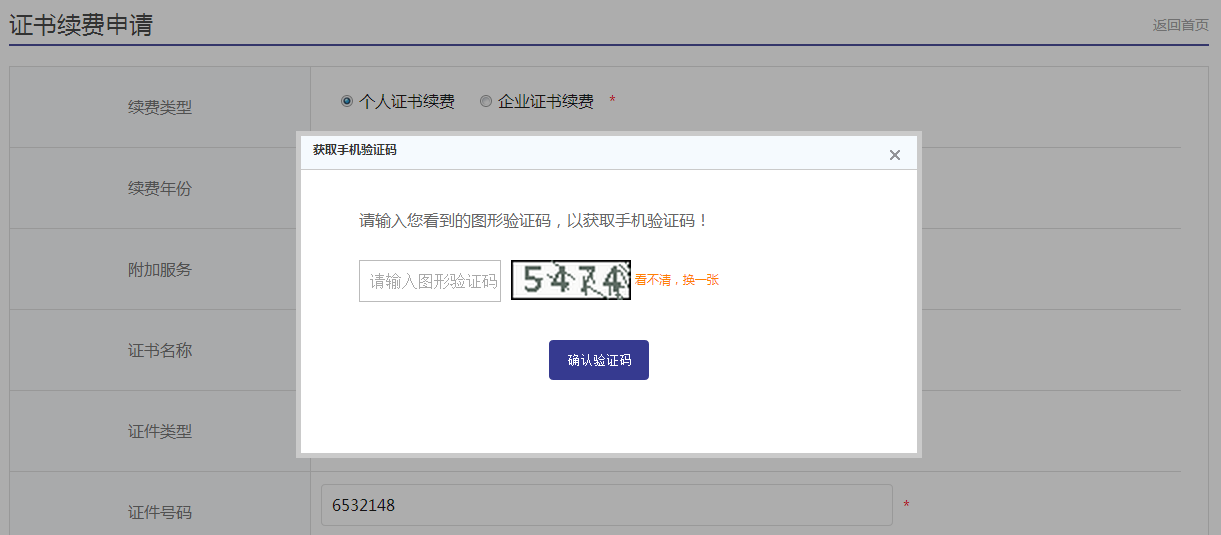
Task: Select the 个人证书续费 radio button
Action: click(x=347, y=101)
